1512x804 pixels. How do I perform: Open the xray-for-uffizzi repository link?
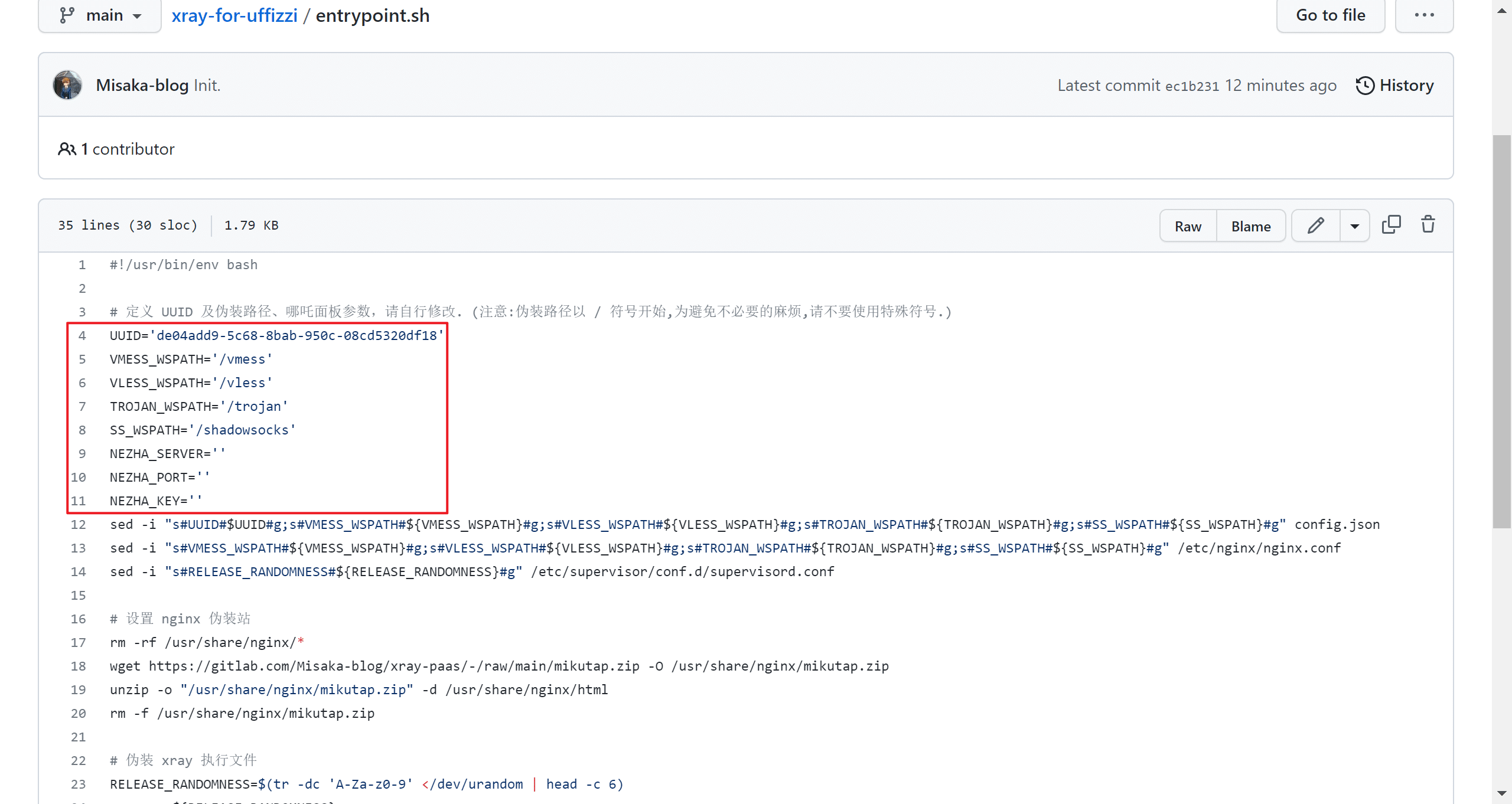pyautogui.click(x=234, y=15)
